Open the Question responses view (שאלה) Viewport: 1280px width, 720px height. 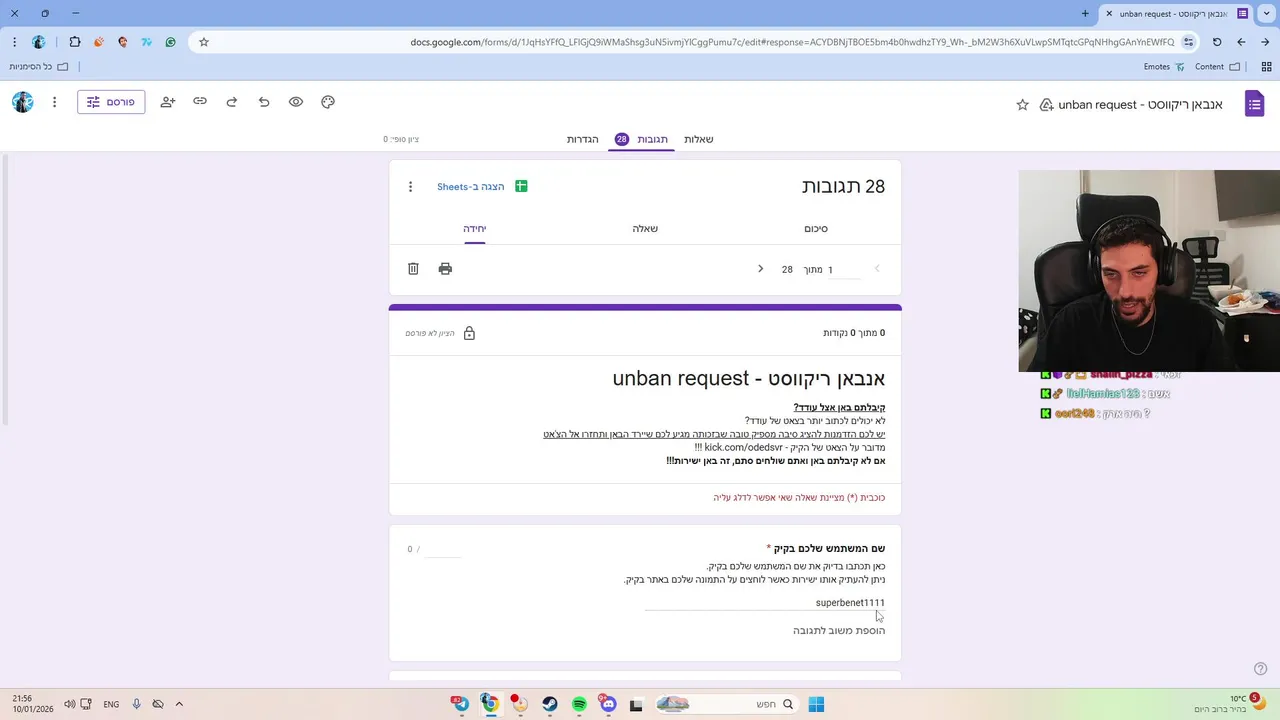point(645,229)
